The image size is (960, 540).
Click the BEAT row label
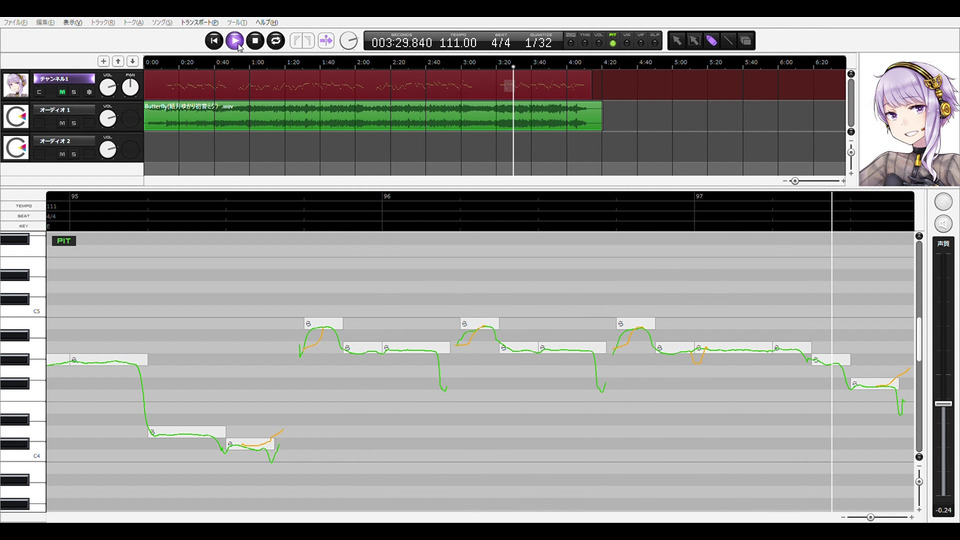23,216
